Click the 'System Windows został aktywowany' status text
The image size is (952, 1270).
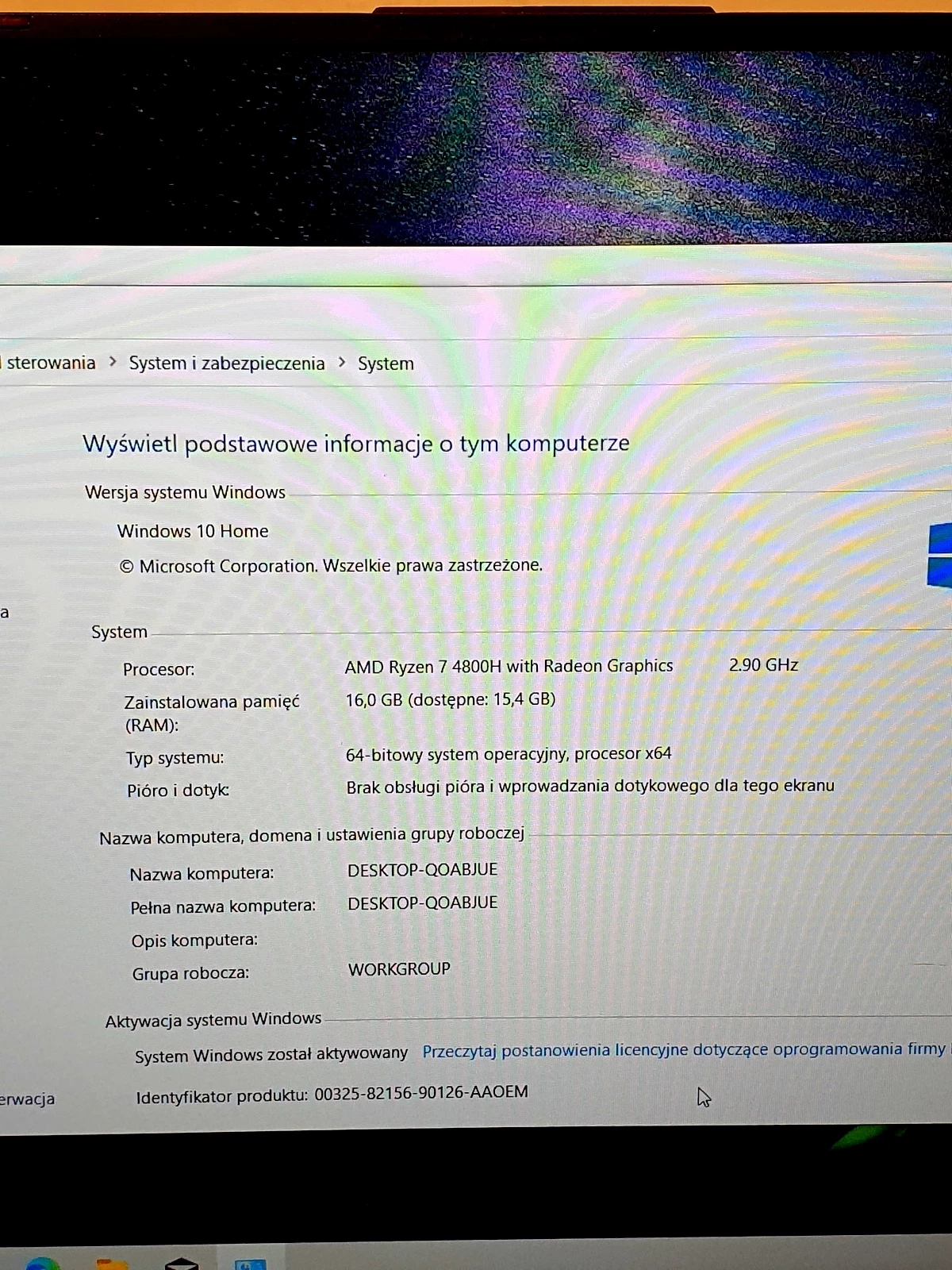pos(271,1055)
